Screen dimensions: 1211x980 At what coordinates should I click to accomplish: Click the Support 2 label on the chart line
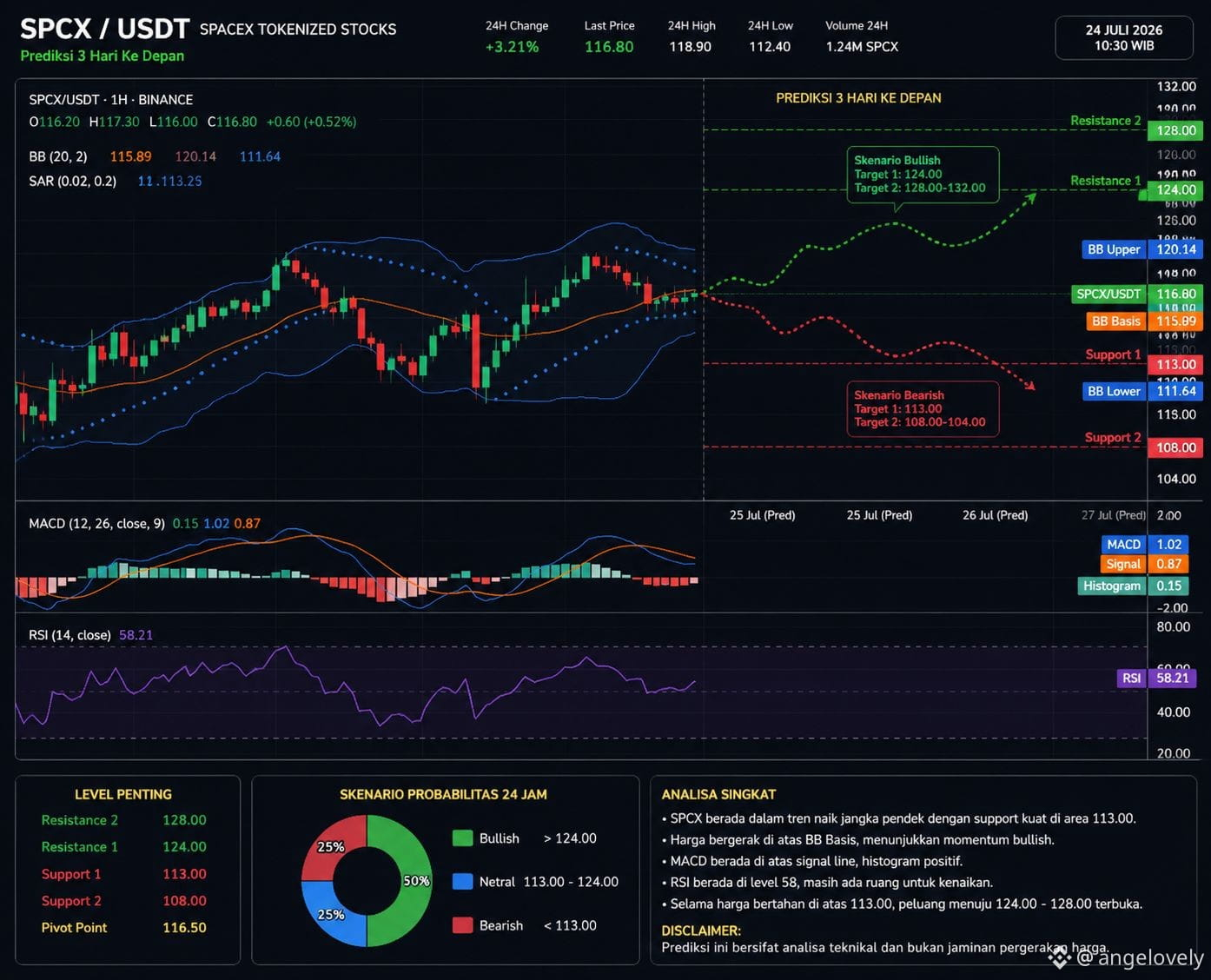tap(1113, 438)
